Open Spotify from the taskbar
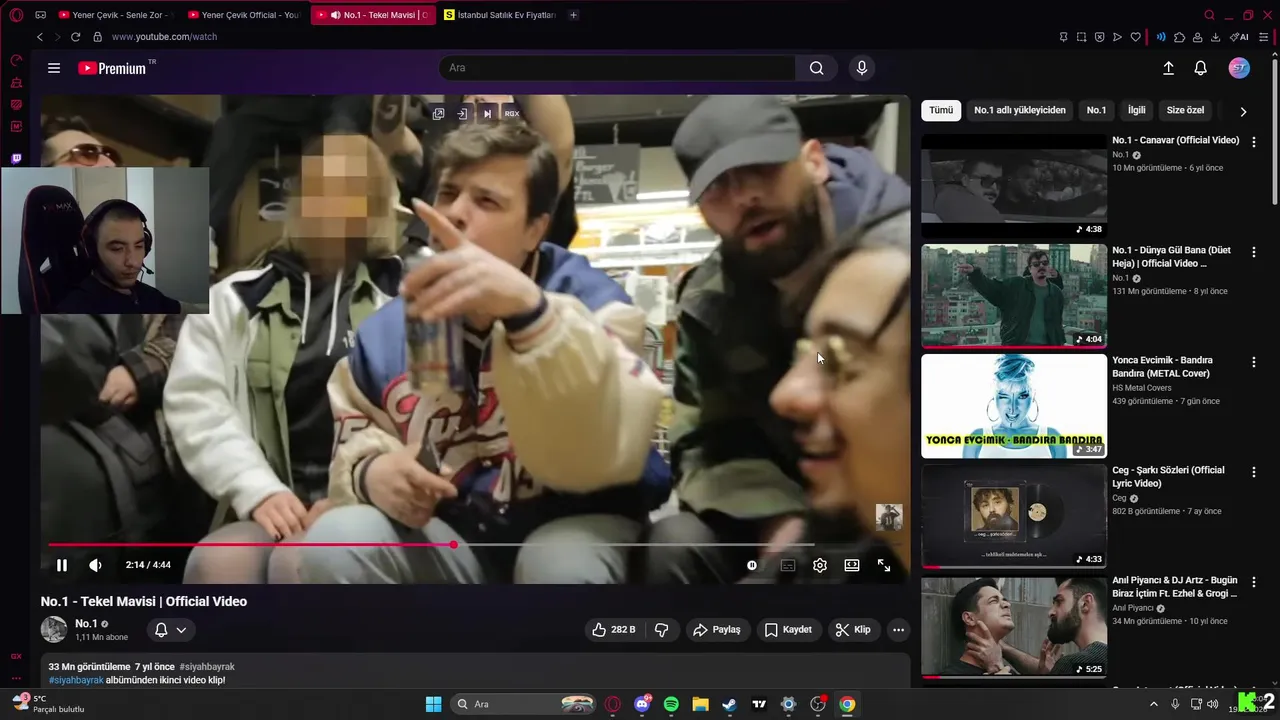The width and height of the screenshot is (1280, 720). tap(671, 704)
